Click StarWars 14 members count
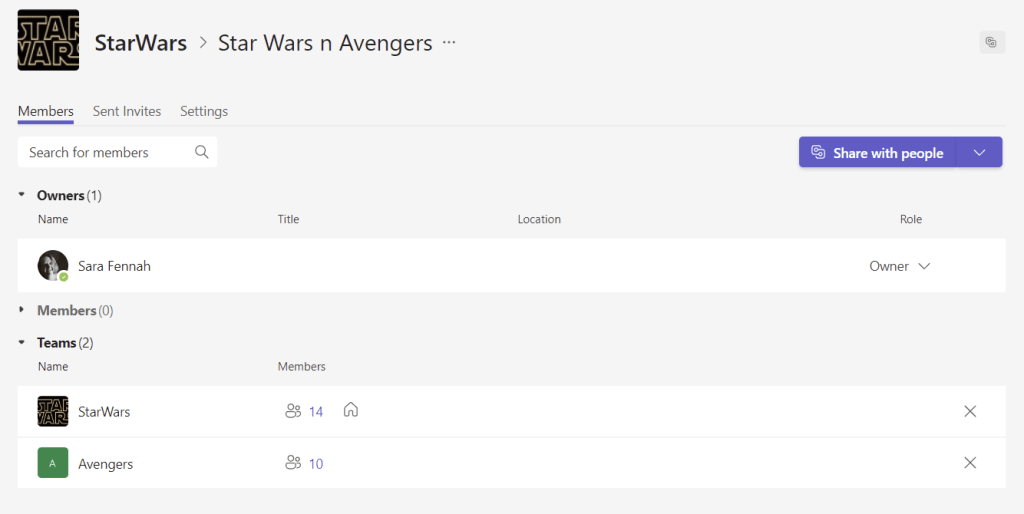 [x=305, y=411]
